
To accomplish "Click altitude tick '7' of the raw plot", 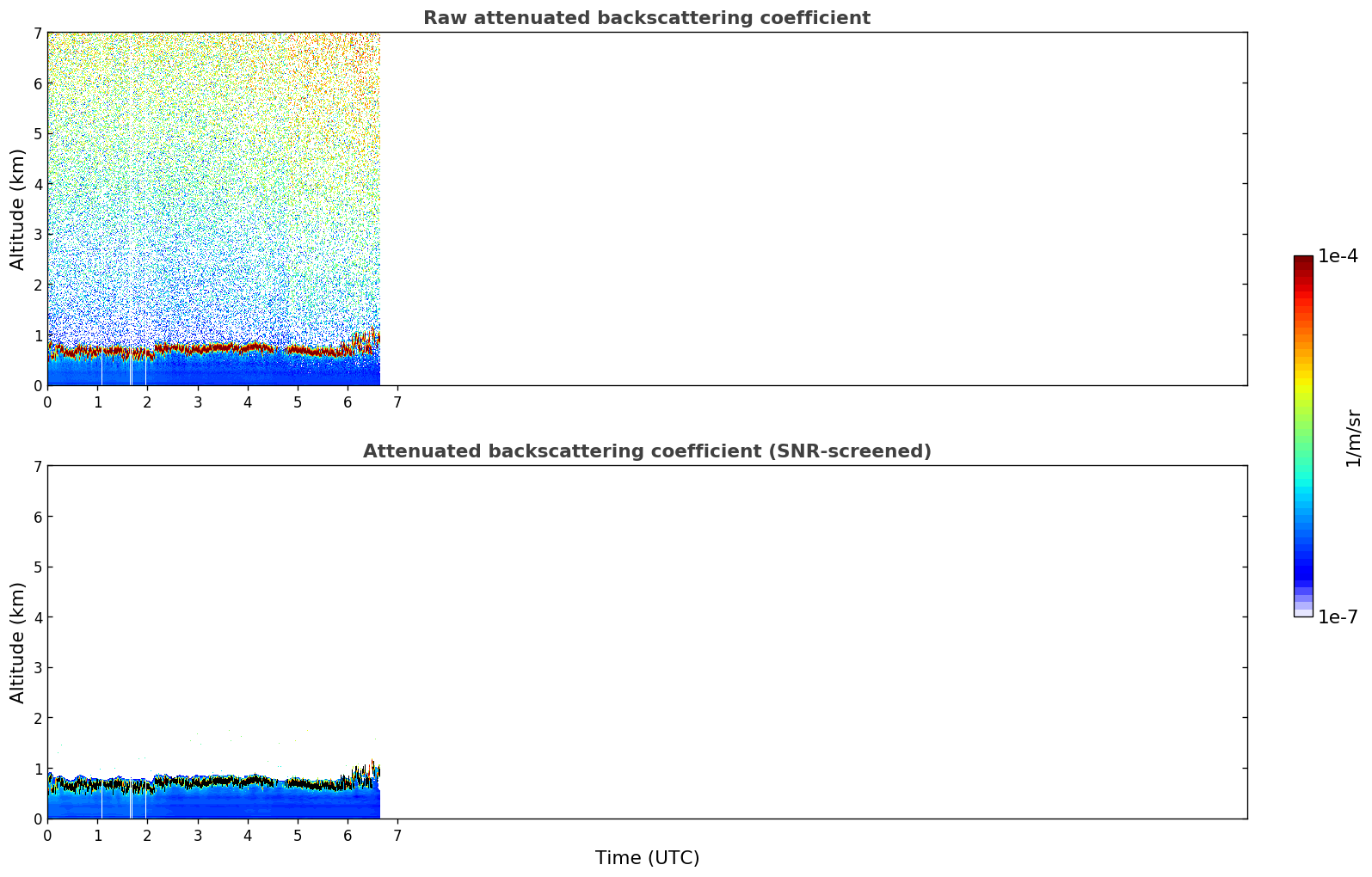I will (x=37, y=34).
